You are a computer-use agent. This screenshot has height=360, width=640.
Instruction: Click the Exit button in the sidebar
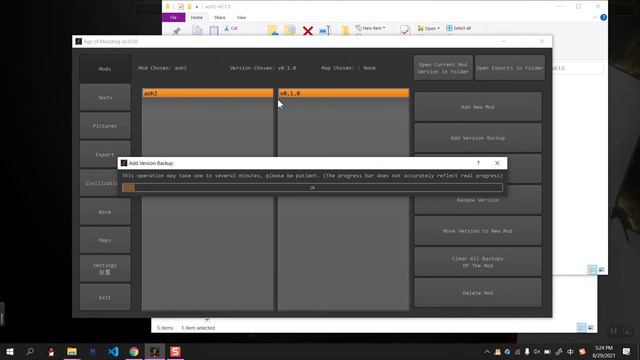(x=105, y=298)
